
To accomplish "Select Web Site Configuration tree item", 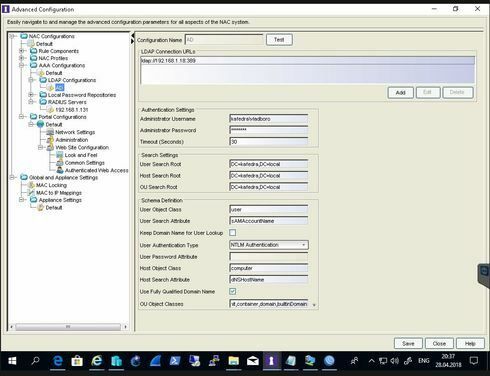I will click(82, 147).
